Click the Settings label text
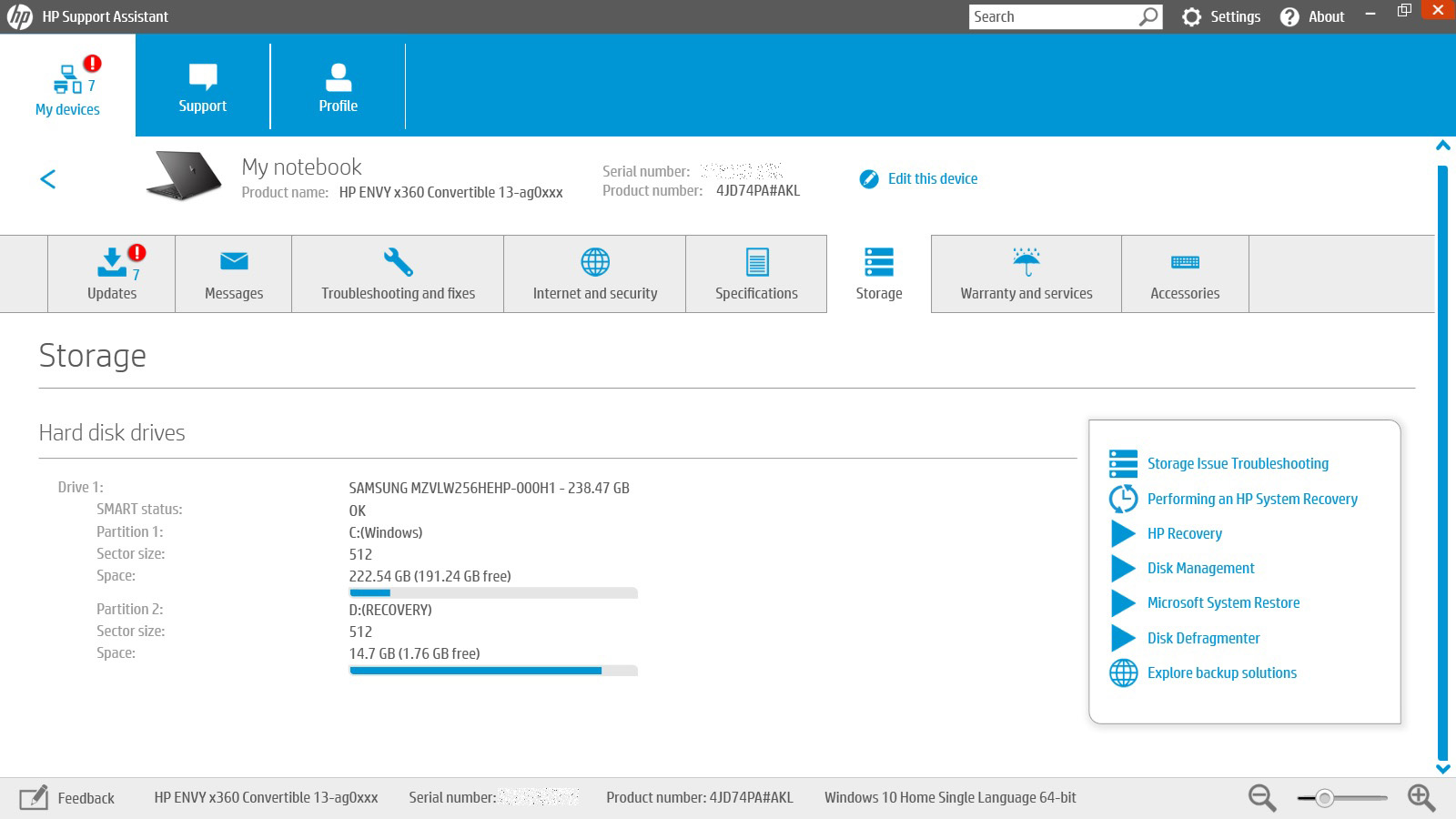 (x=1235, y=16)
